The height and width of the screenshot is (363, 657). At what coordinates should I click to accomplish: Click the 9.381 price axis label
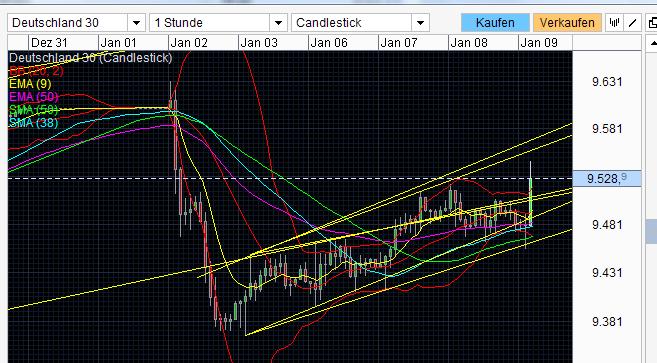click(607, 322)
